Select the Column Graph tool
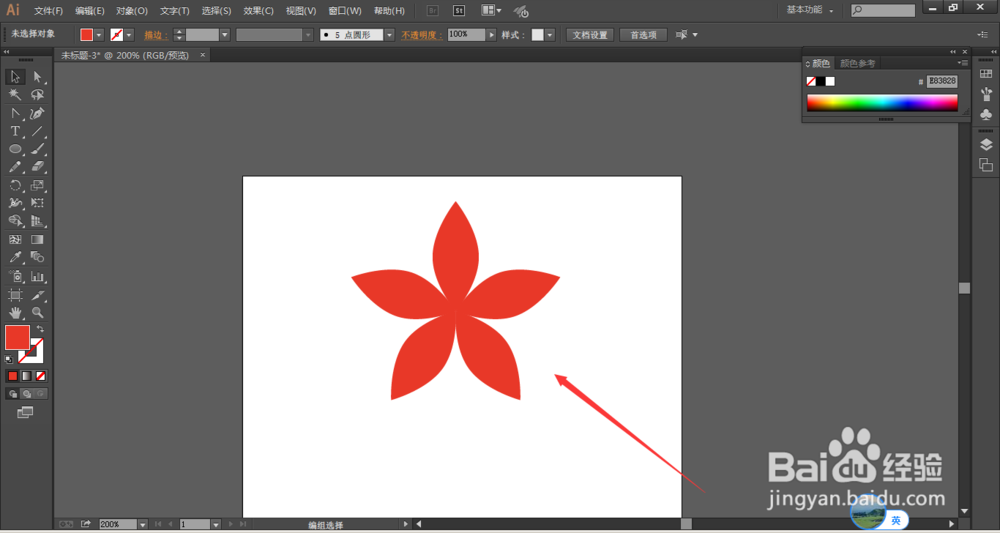Viewport: 1000px width, 533px height. [x=38, y=277]
